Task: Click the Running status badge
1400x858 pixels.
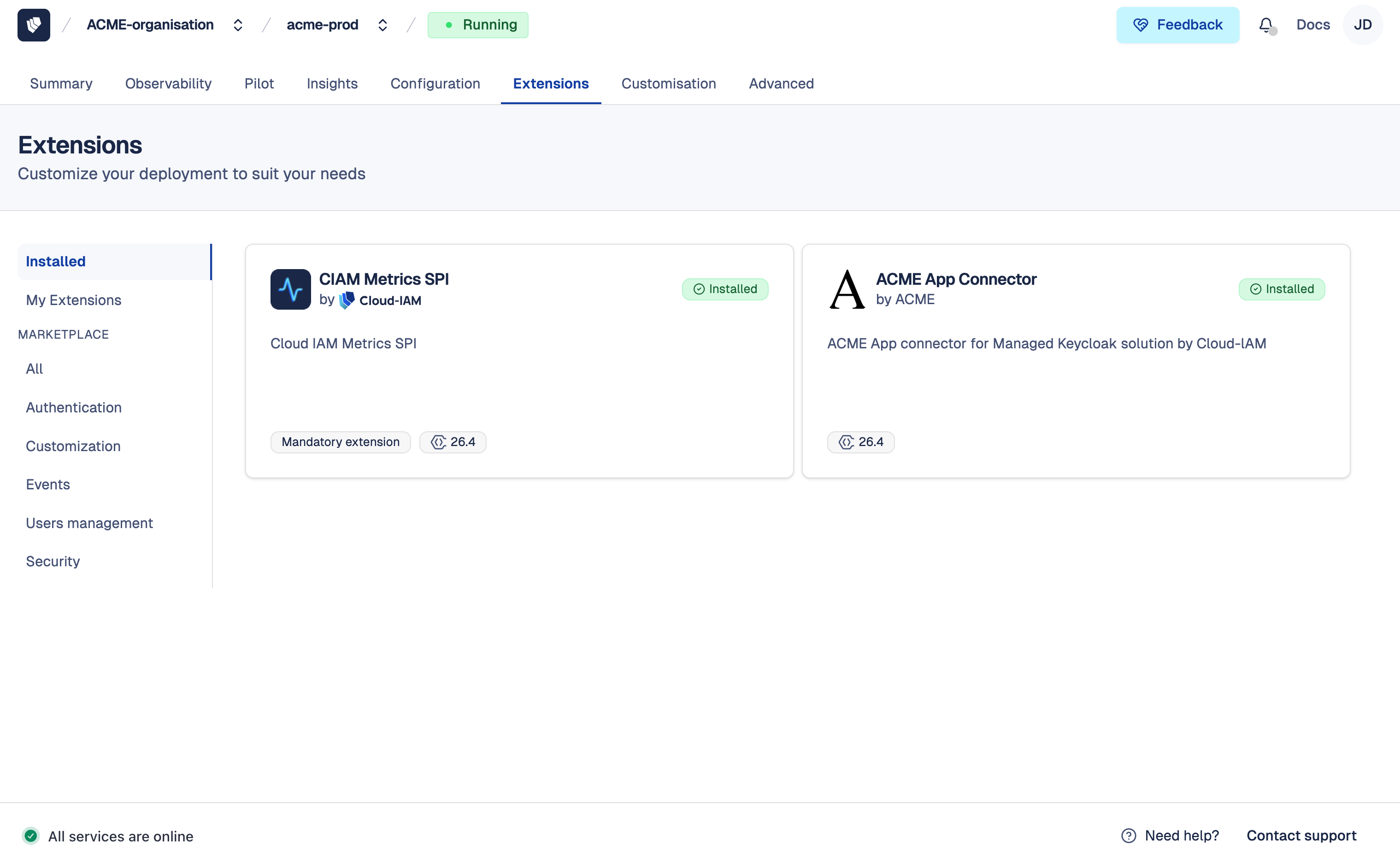Action: [478, 24]
